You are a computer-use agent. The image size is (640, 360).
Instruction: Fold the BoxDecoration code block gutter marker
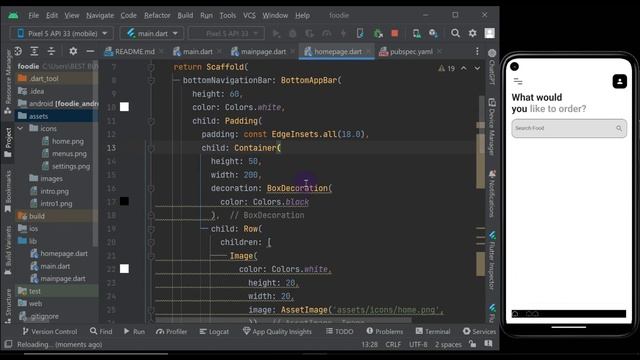[x=151, y=188]
